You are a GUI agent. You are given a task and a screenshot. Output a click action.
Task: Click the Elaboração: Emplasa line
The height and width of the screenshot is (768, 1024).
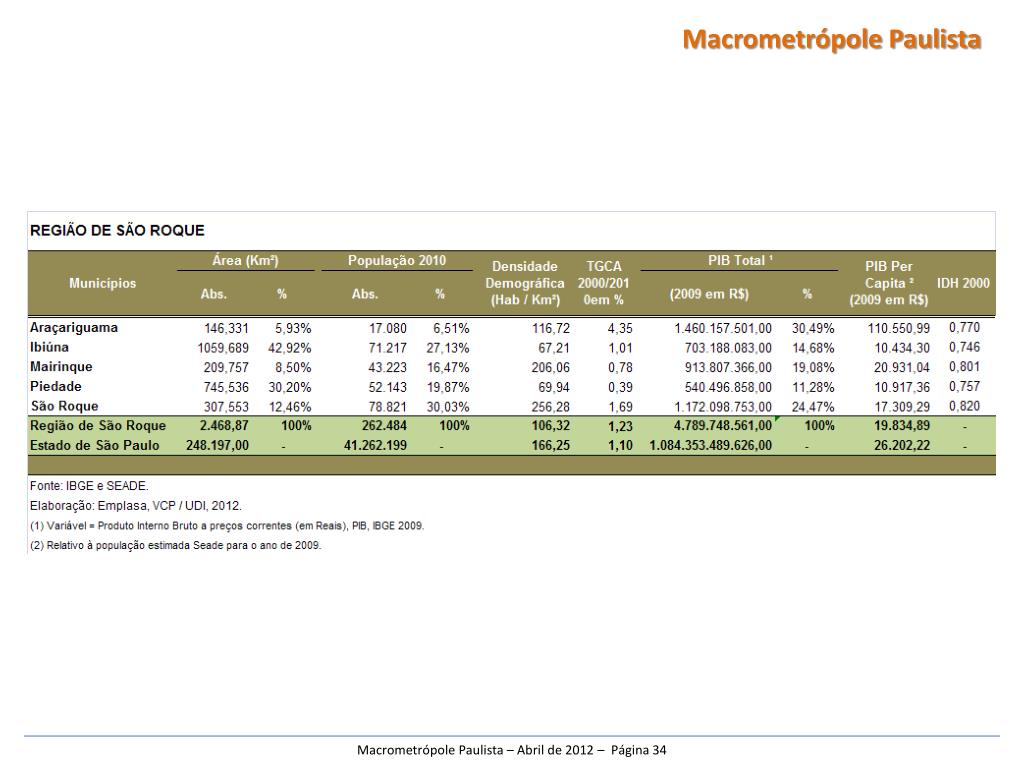[136, 505]
